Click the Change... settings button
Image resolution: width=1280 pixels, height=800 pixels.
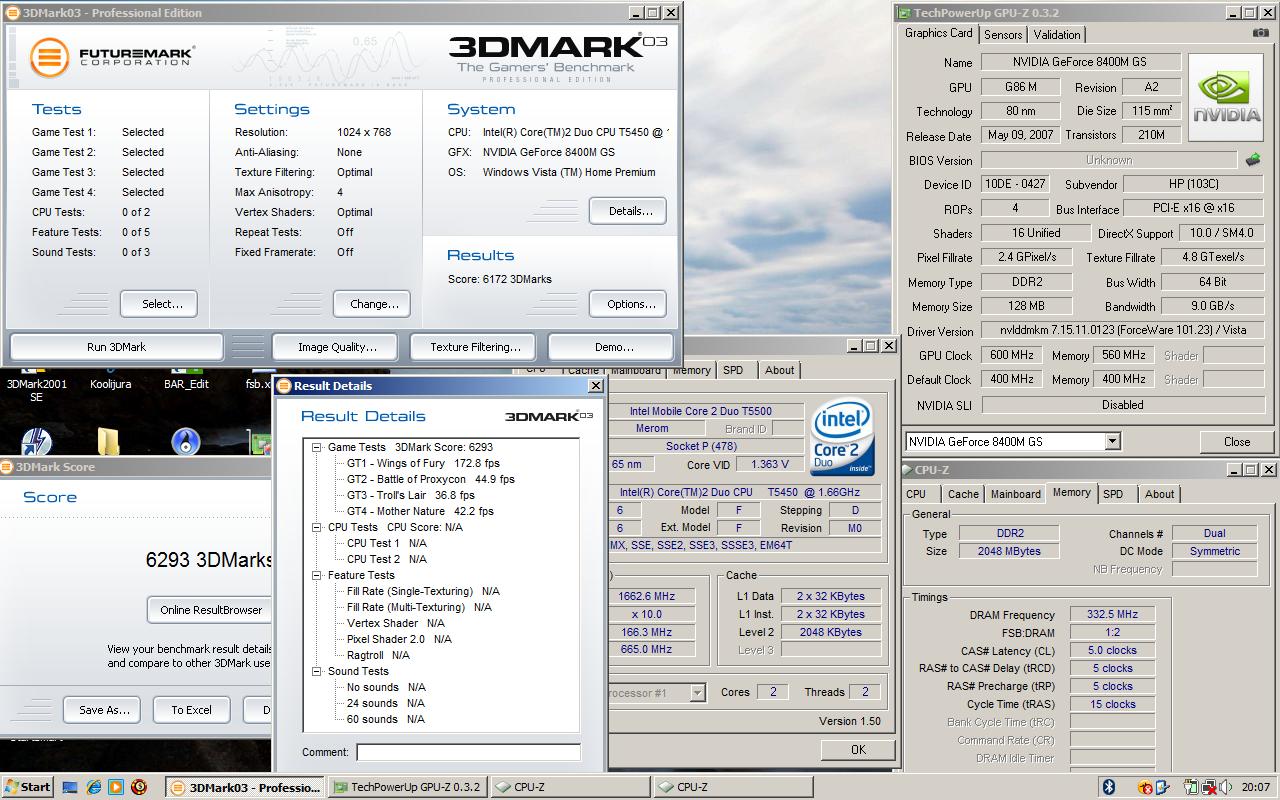373,304
